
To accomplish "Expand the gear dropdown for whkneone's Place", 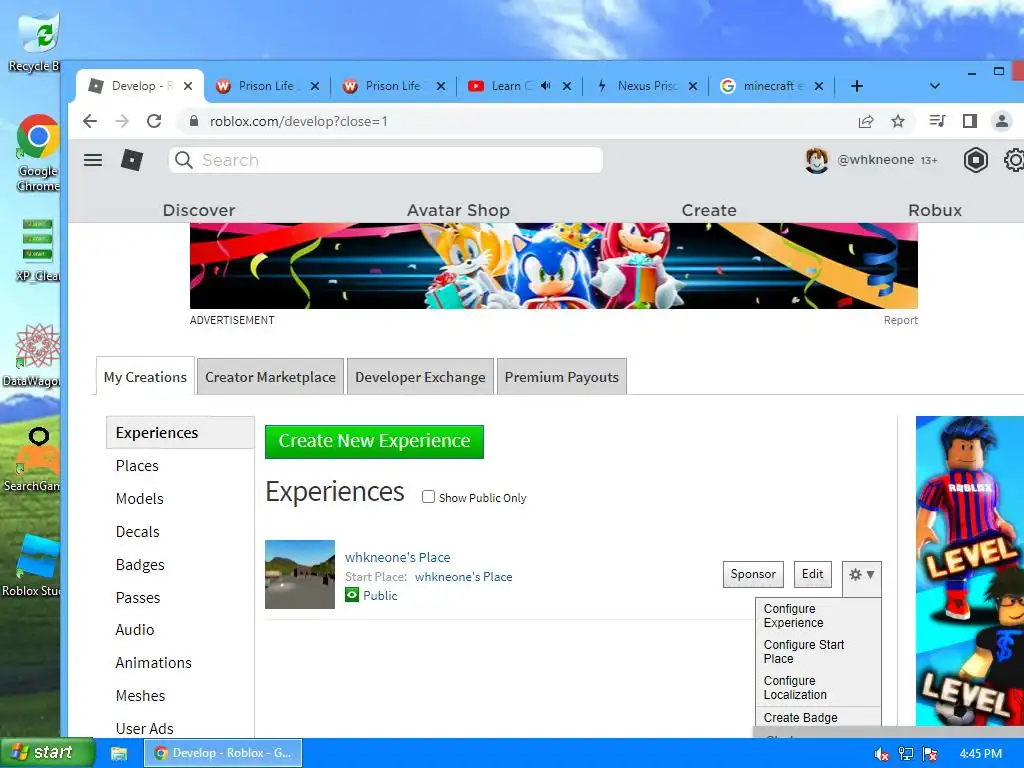I will point(861,575).
